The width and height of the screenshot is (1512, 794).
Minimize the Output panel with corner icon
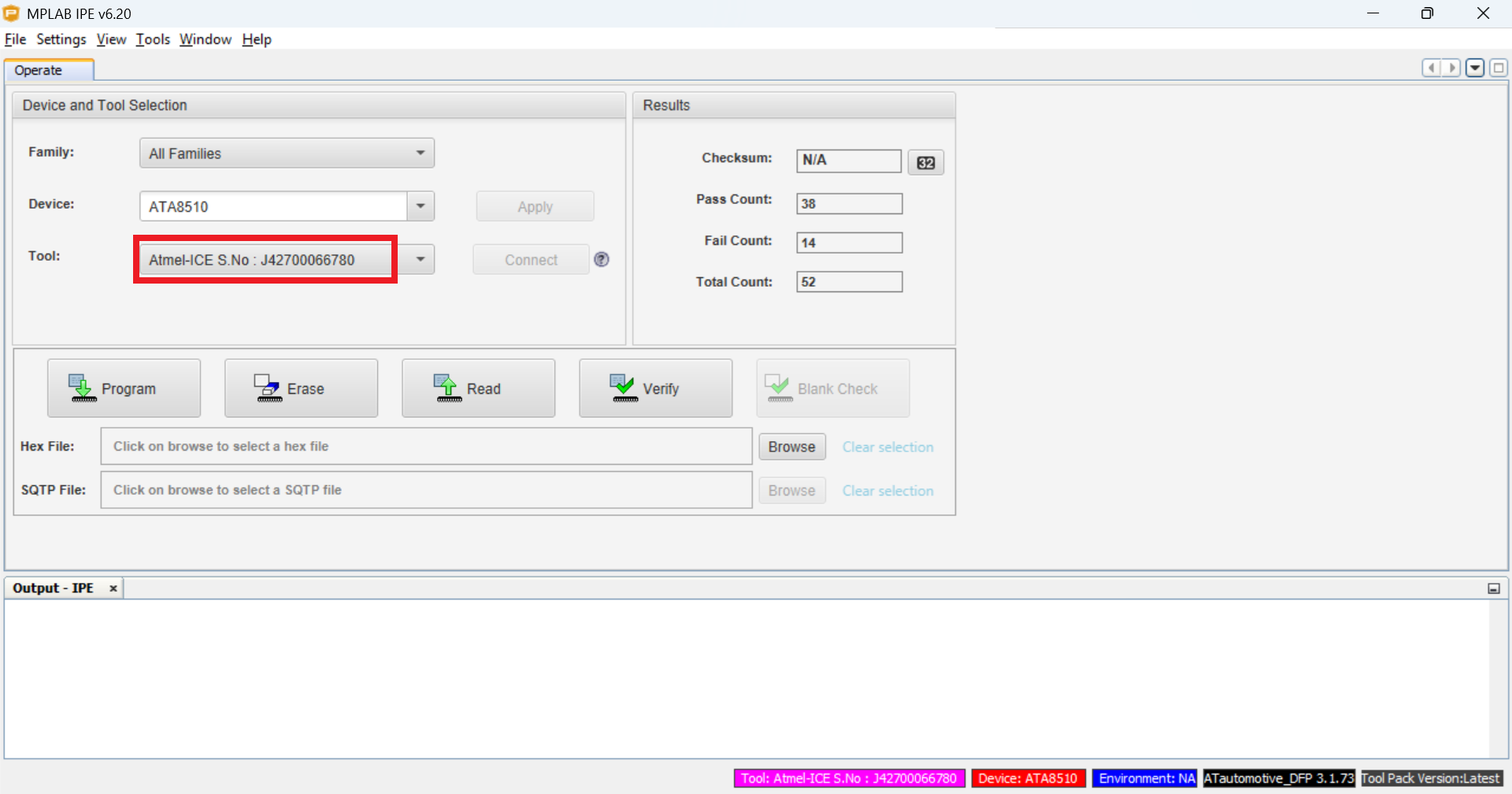tap(1494, 588)
